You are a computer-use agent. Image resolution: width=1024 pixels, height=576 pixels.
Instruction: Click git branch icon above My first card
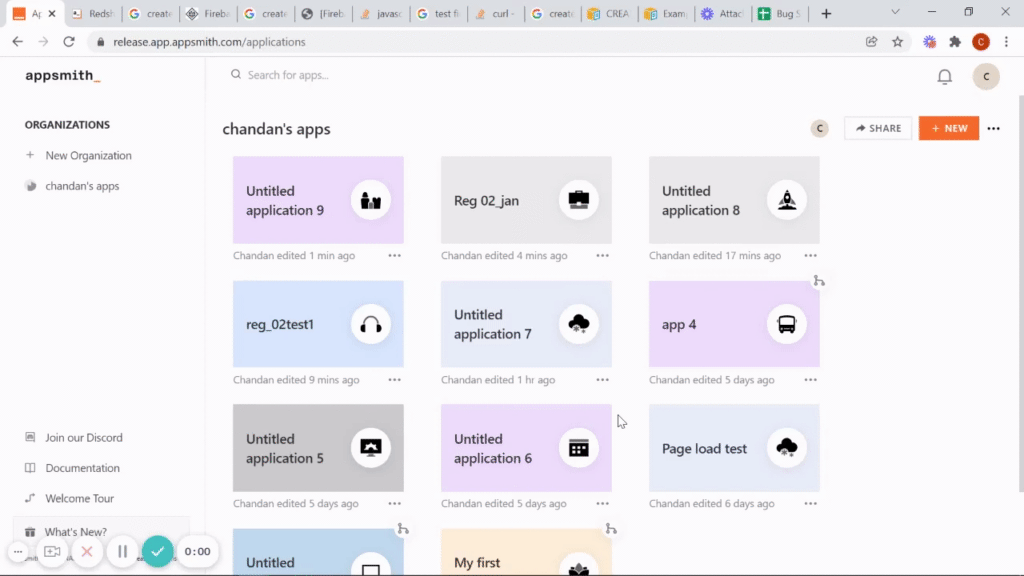tap(611, 529)
